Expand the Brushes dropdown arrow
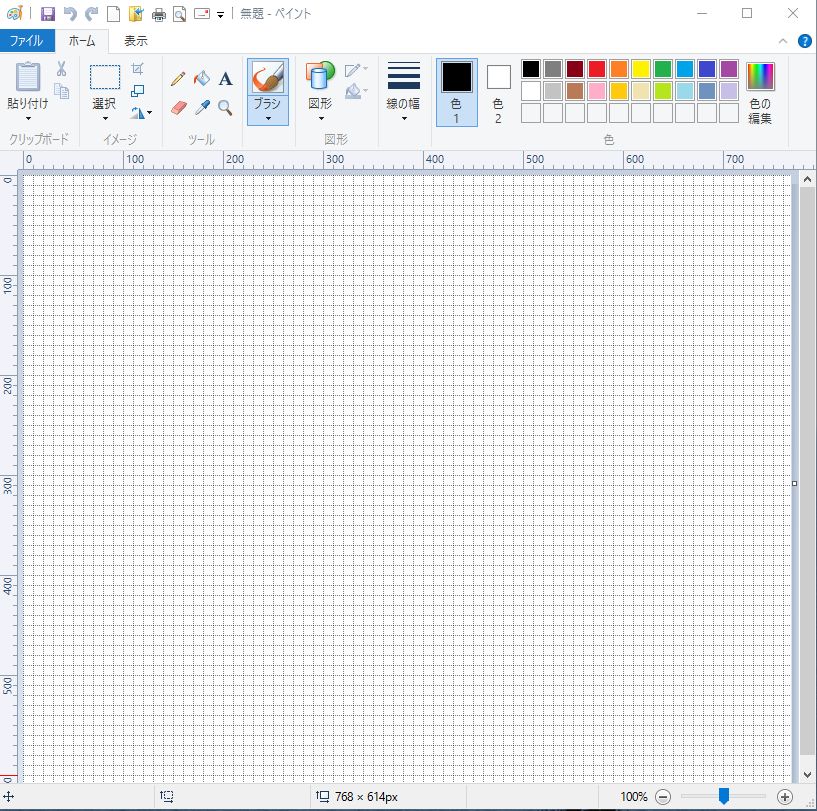Screen dimensions: 817x811 268,118
